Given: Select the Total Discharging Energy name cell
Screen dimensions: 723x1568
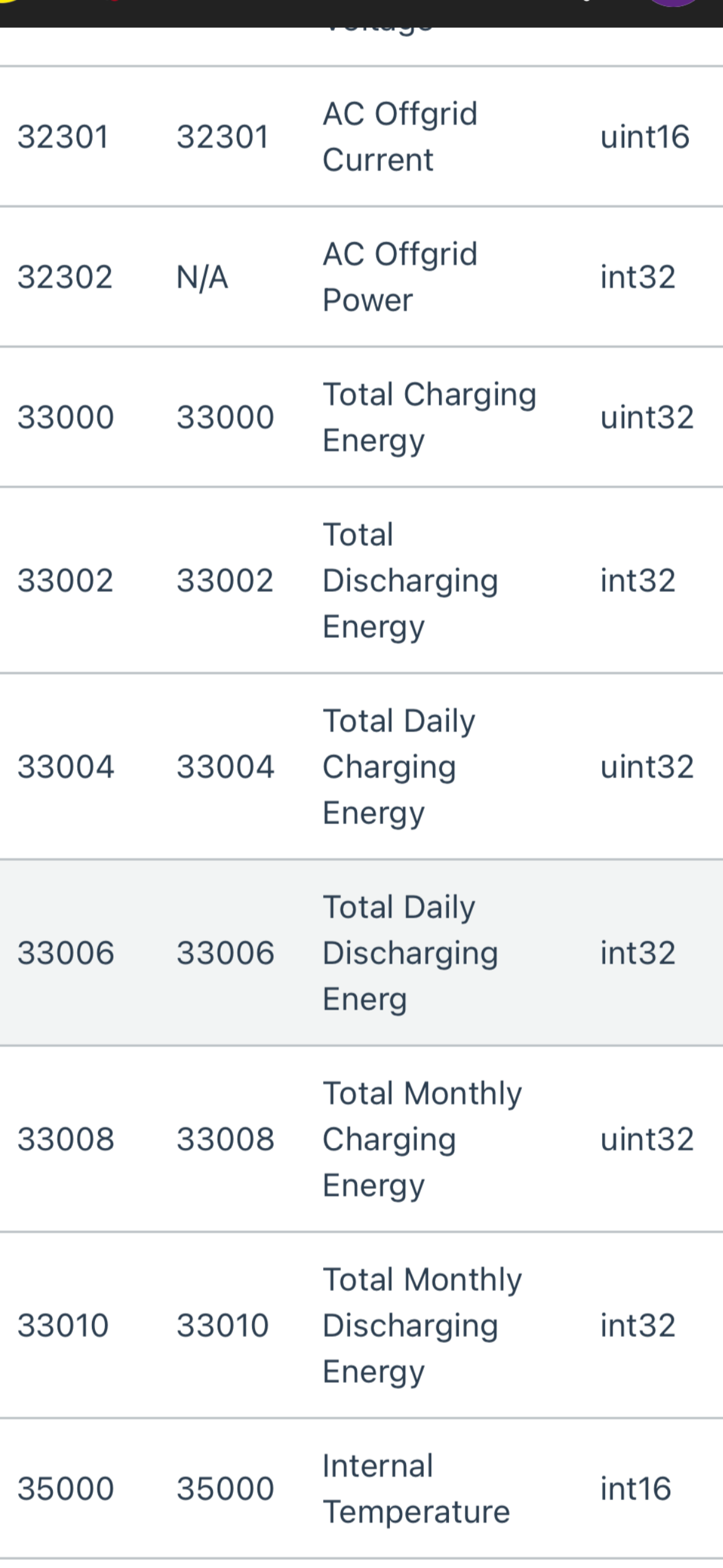Looking at the screenshot, I should pos(410,580).
